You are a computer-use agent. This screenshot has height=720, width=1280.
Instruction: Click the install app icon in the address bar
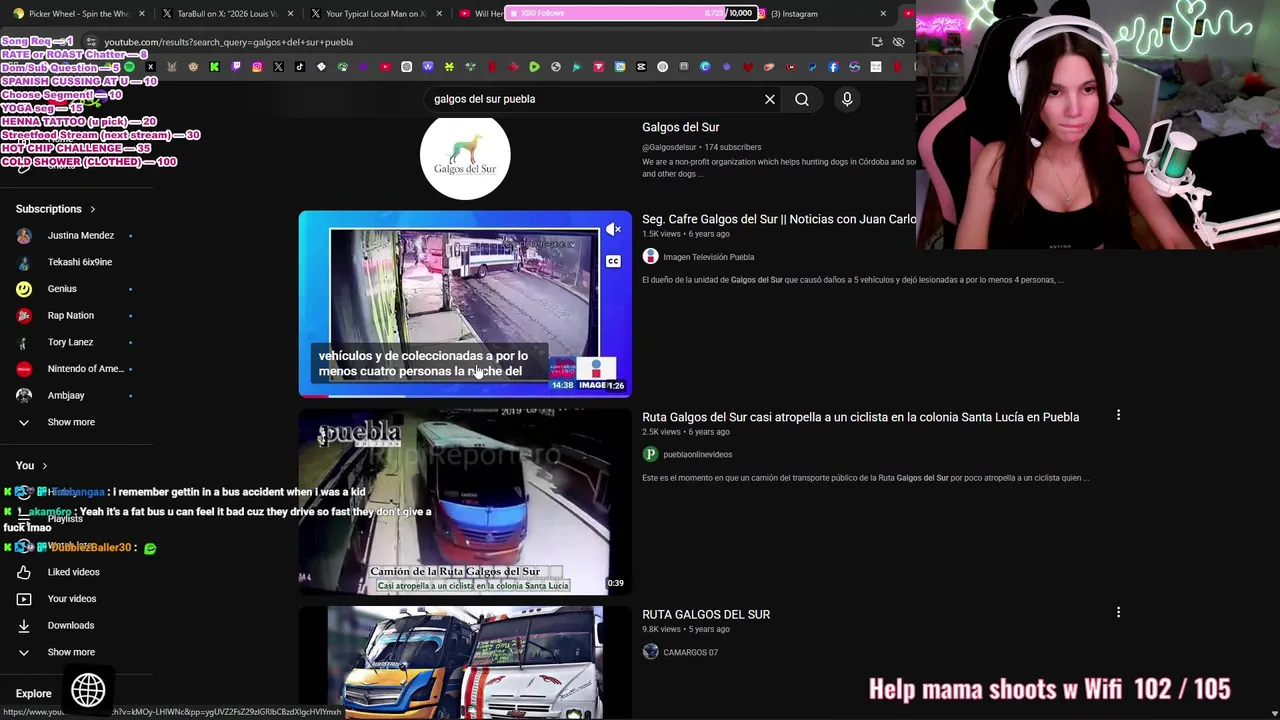click(x=877, y=42)
